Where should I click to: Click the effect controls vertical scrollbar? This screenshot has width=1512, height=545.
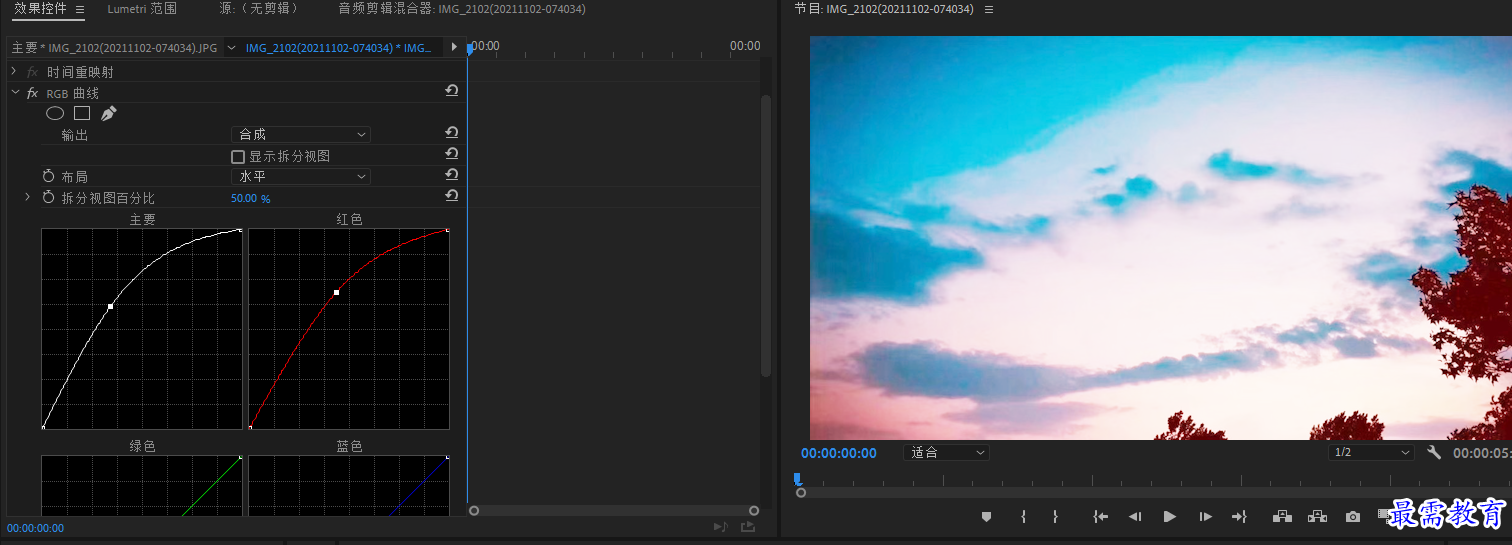tap(766, 235)
